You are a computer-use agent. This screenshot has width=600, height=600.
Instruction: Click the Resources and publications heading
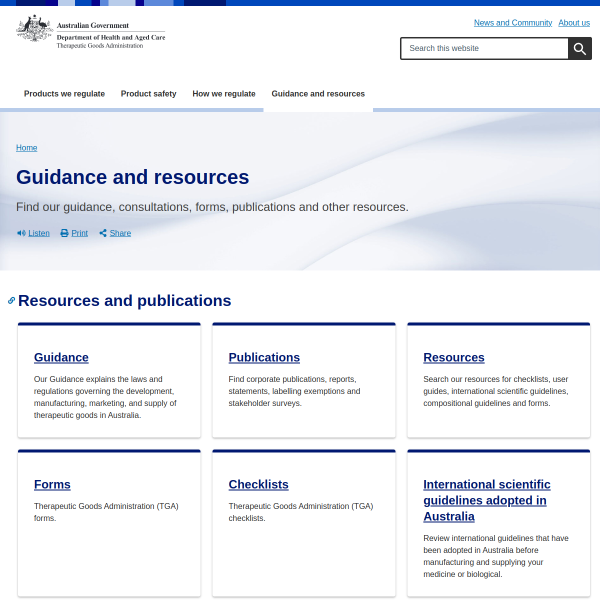(x=125, y=301)
